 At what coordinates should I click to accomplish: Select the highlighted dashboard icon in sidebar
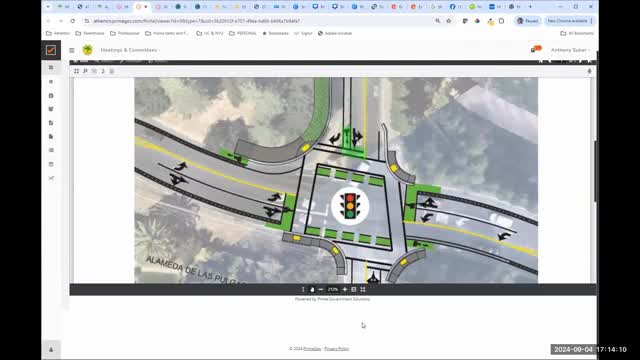51,67
